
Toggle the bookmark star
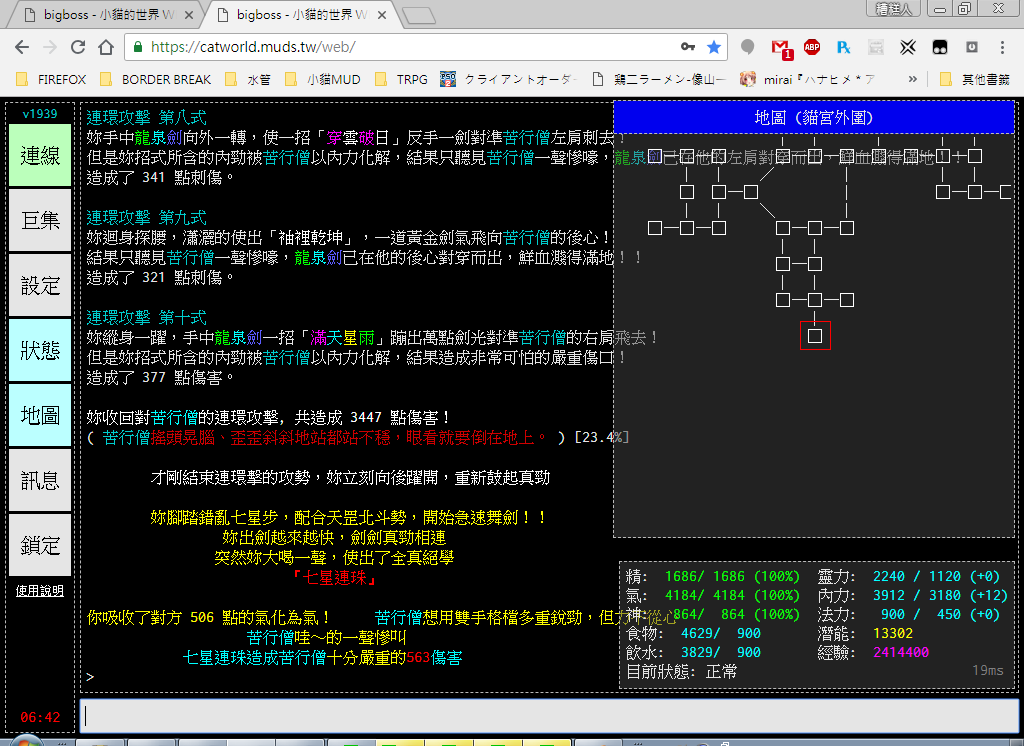[714, 47]
